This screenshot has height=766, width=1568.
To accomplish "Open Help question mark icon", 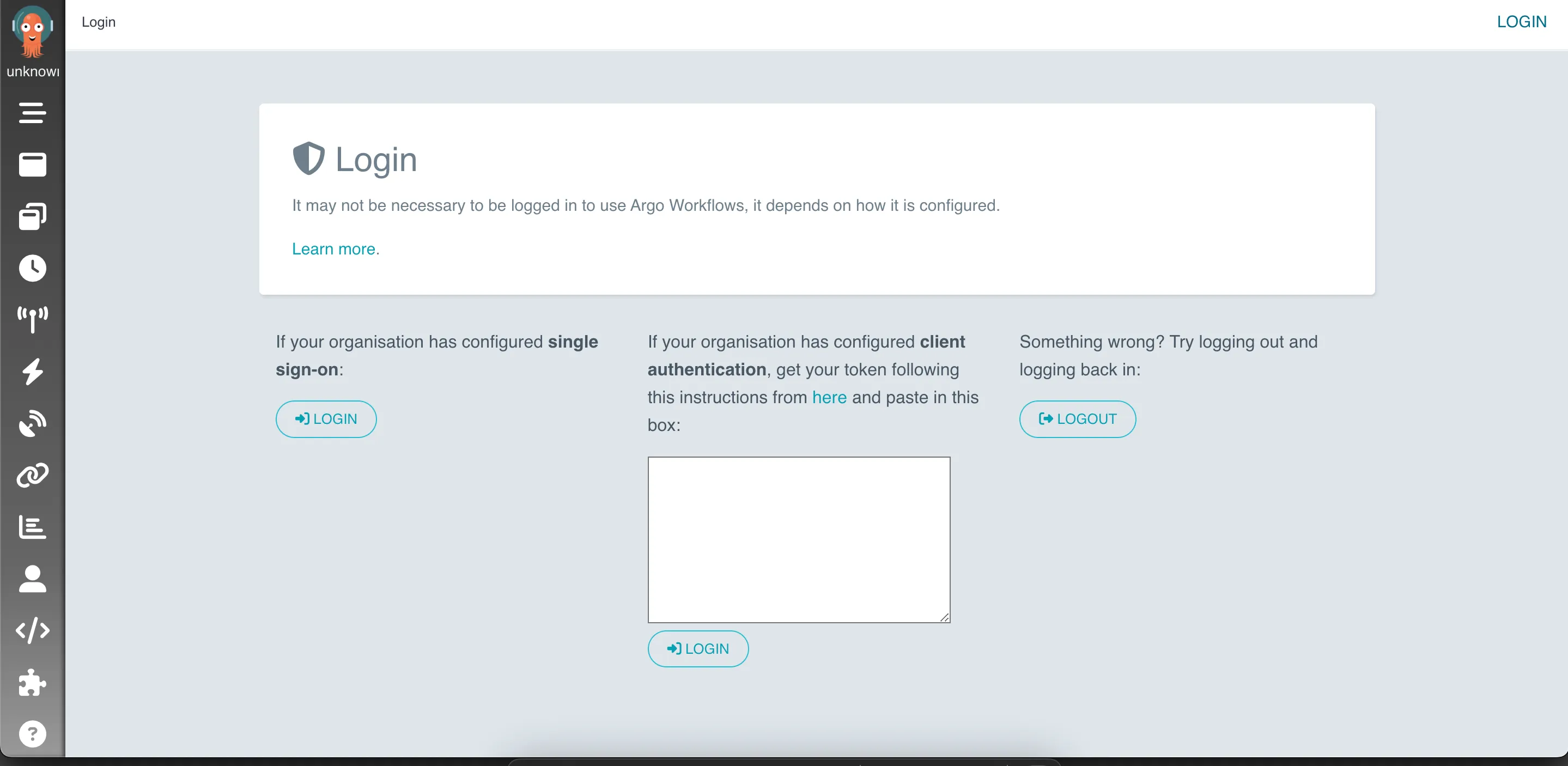I will (x=32, y=734).
